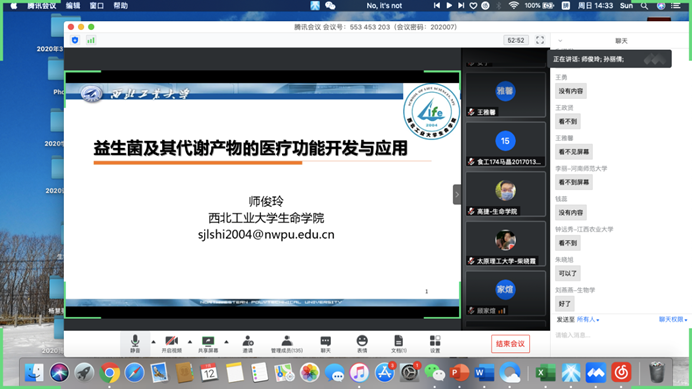This screenshot has width=692, height=389.
Task: Open the 窗口 menu in the menu bar
Action: (97, 6)
